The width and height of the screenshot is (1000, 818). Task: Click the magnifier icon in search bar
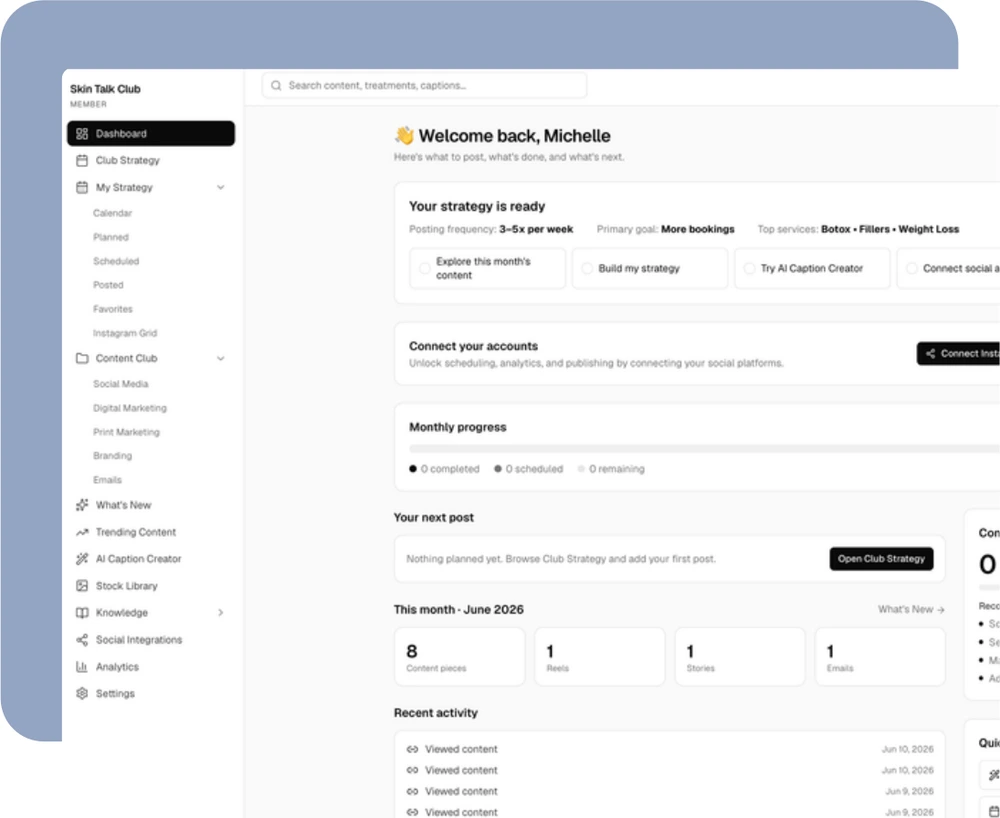click(276, 85)
